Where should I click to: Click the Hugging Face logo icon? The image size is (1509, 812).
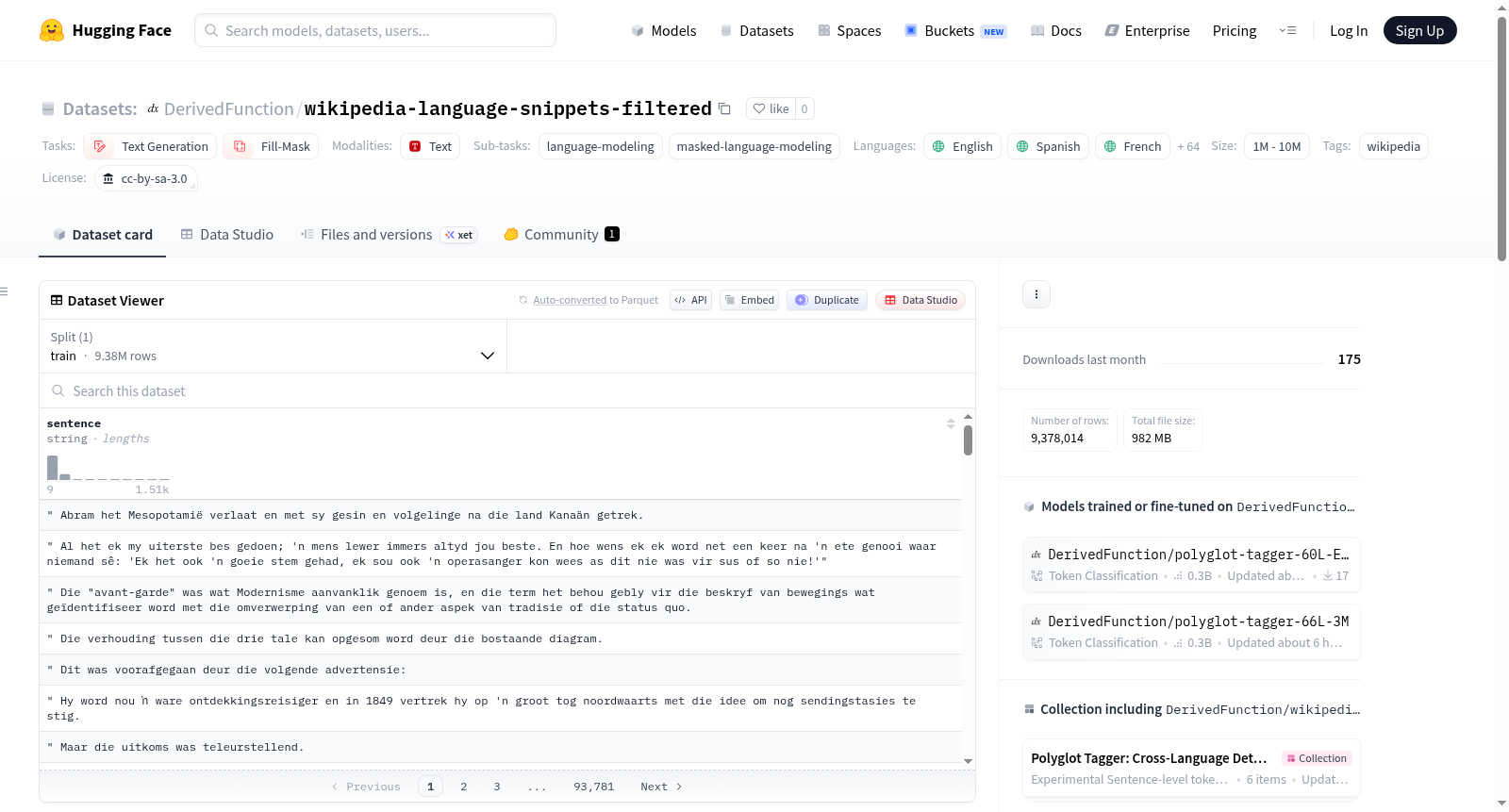click(52, 30)
